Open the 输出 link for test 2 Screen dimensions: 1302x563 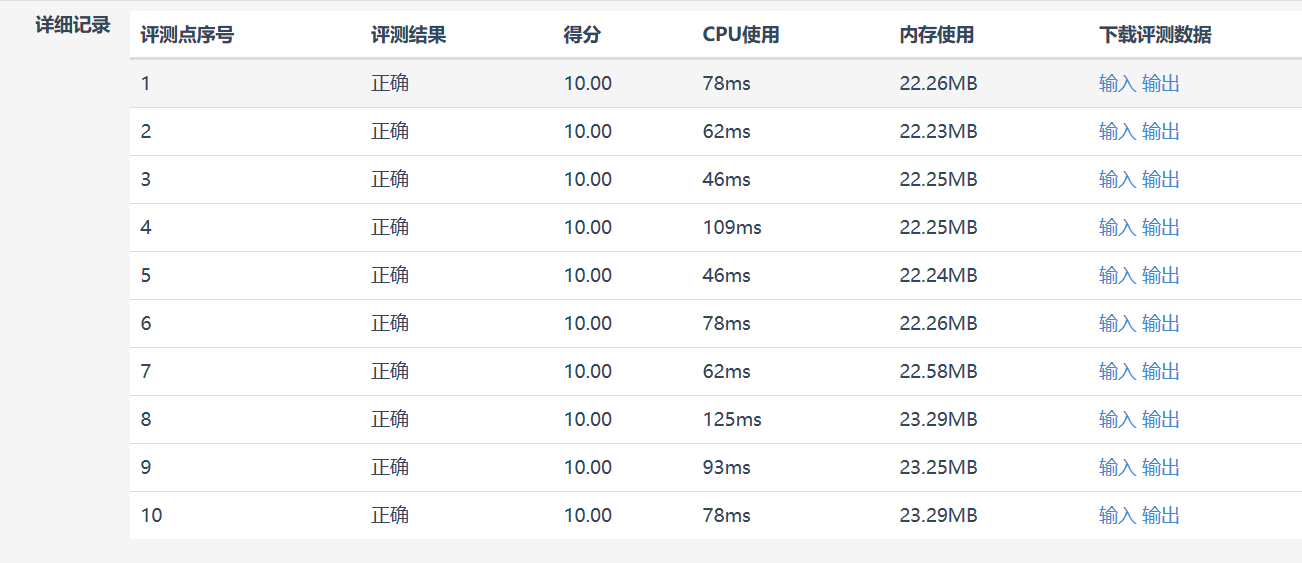(1161, 132)
